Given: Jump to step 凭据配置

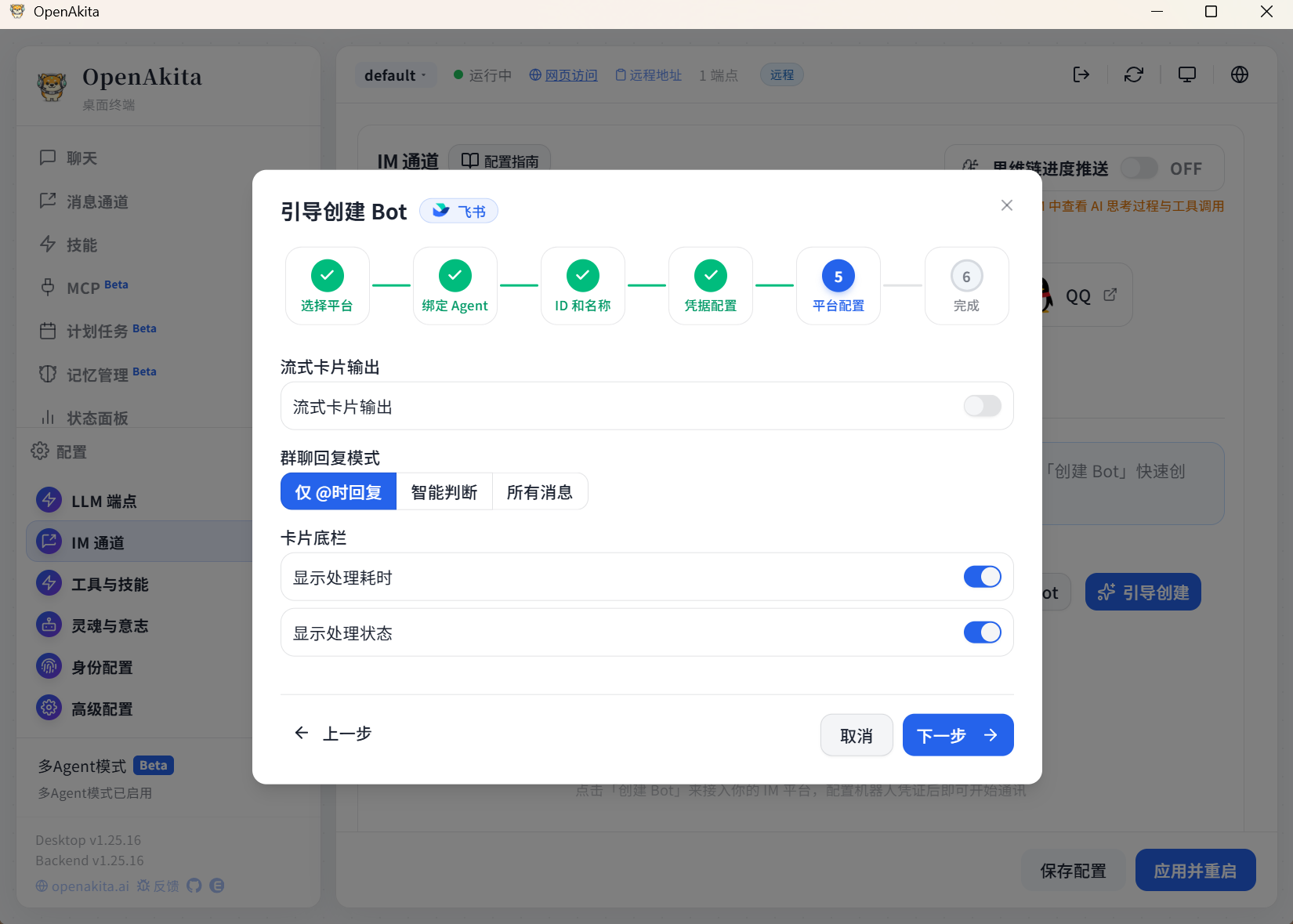Looking at the screenshot, I should (x=711, y=285).
